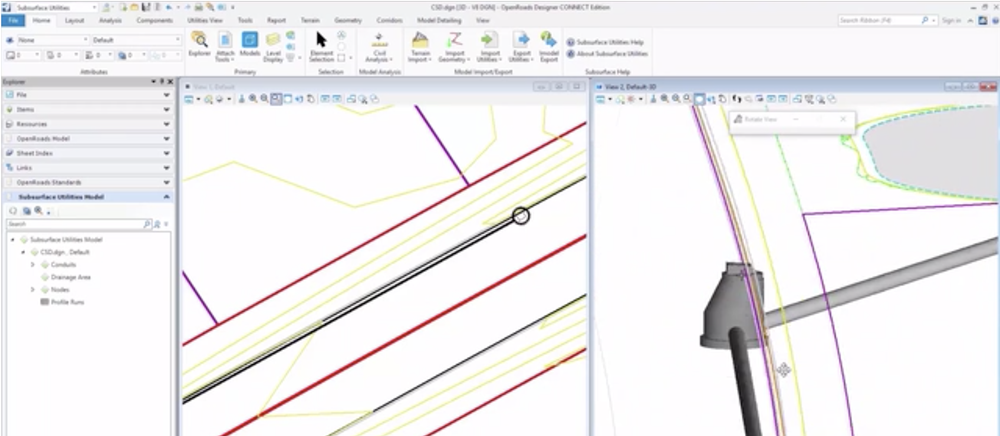Expand the Sheet Index section
Viewport: 1000px width, 436px height.
87,154
